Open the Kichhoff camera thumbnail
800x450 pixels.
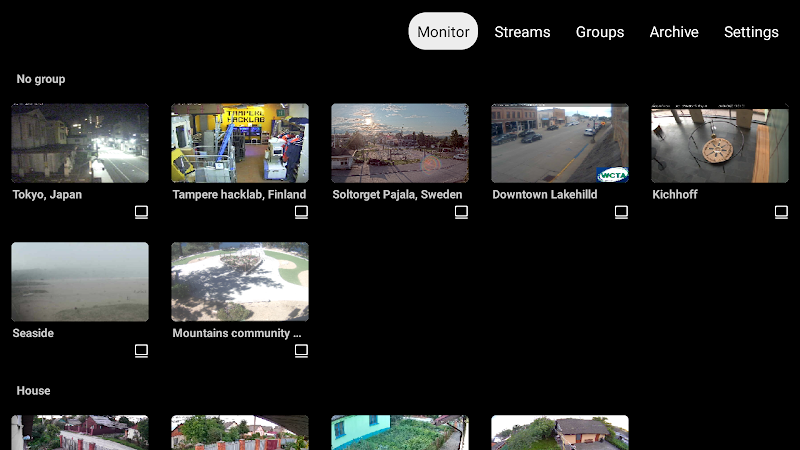(720, 143)
